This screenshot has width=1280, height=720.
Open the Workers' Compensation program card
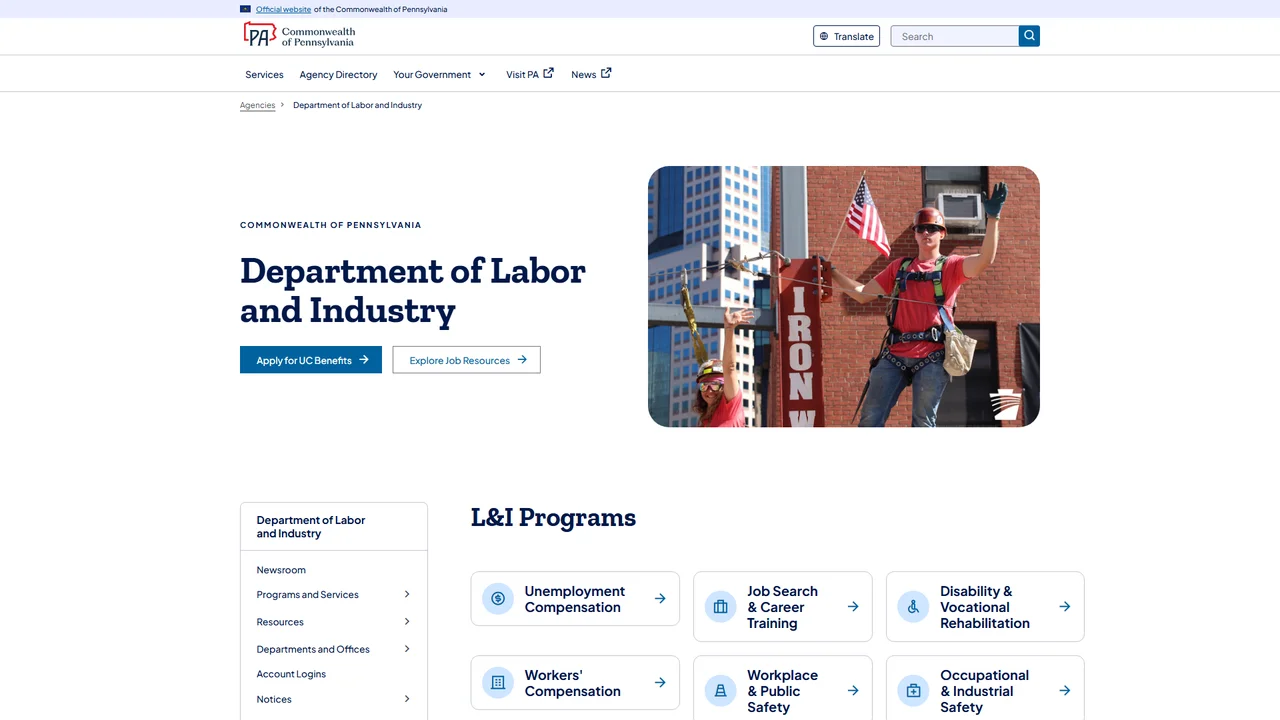575,683
